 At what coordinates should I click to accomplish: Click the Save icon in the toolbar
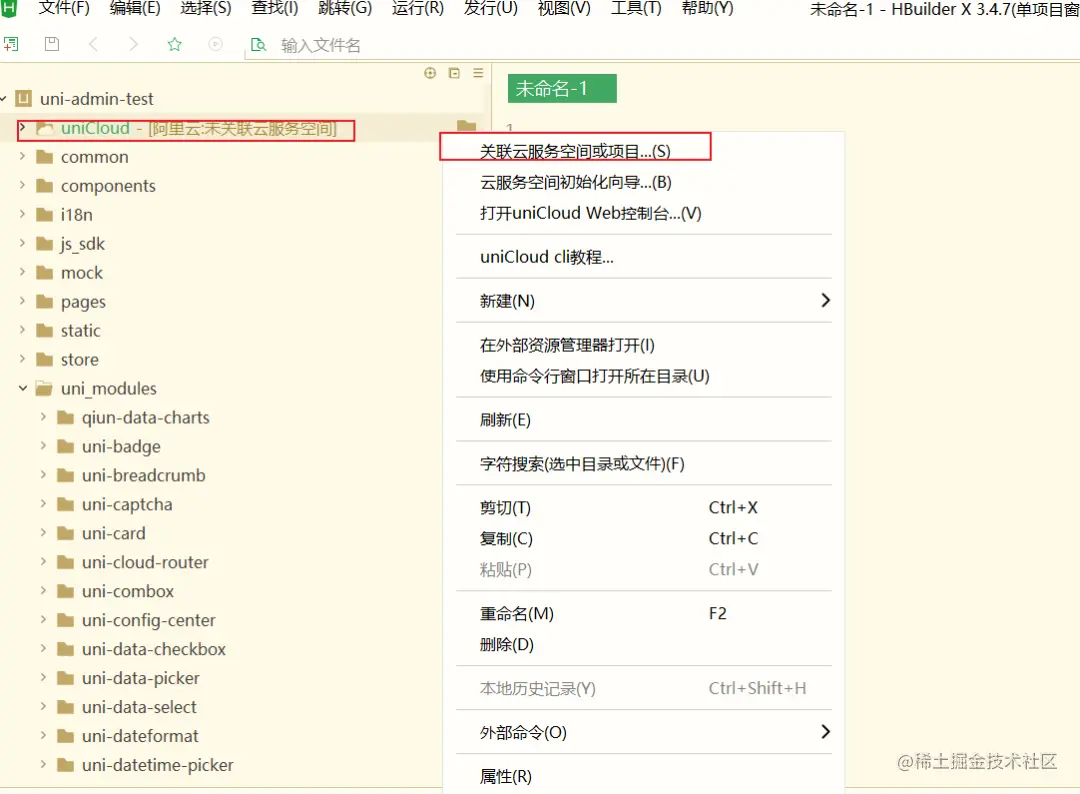point(51,44)
